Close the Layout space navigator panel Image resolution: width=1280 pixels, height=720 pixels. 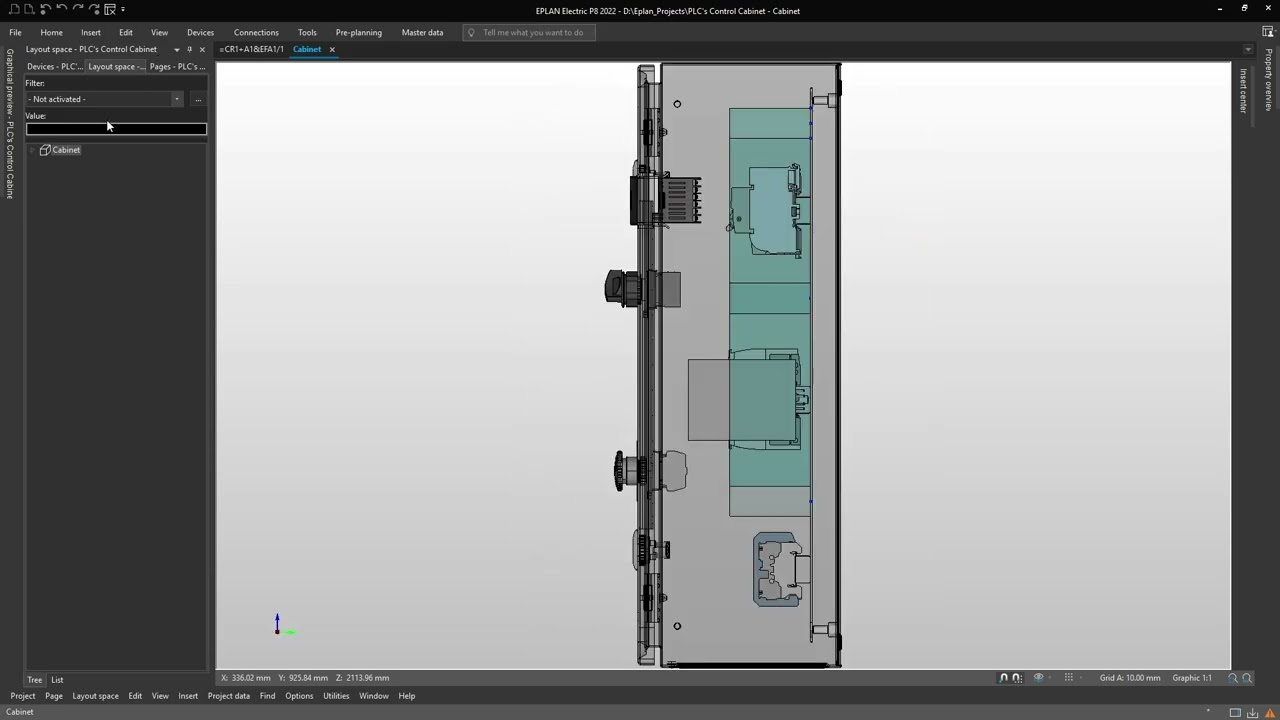point(202,49)
